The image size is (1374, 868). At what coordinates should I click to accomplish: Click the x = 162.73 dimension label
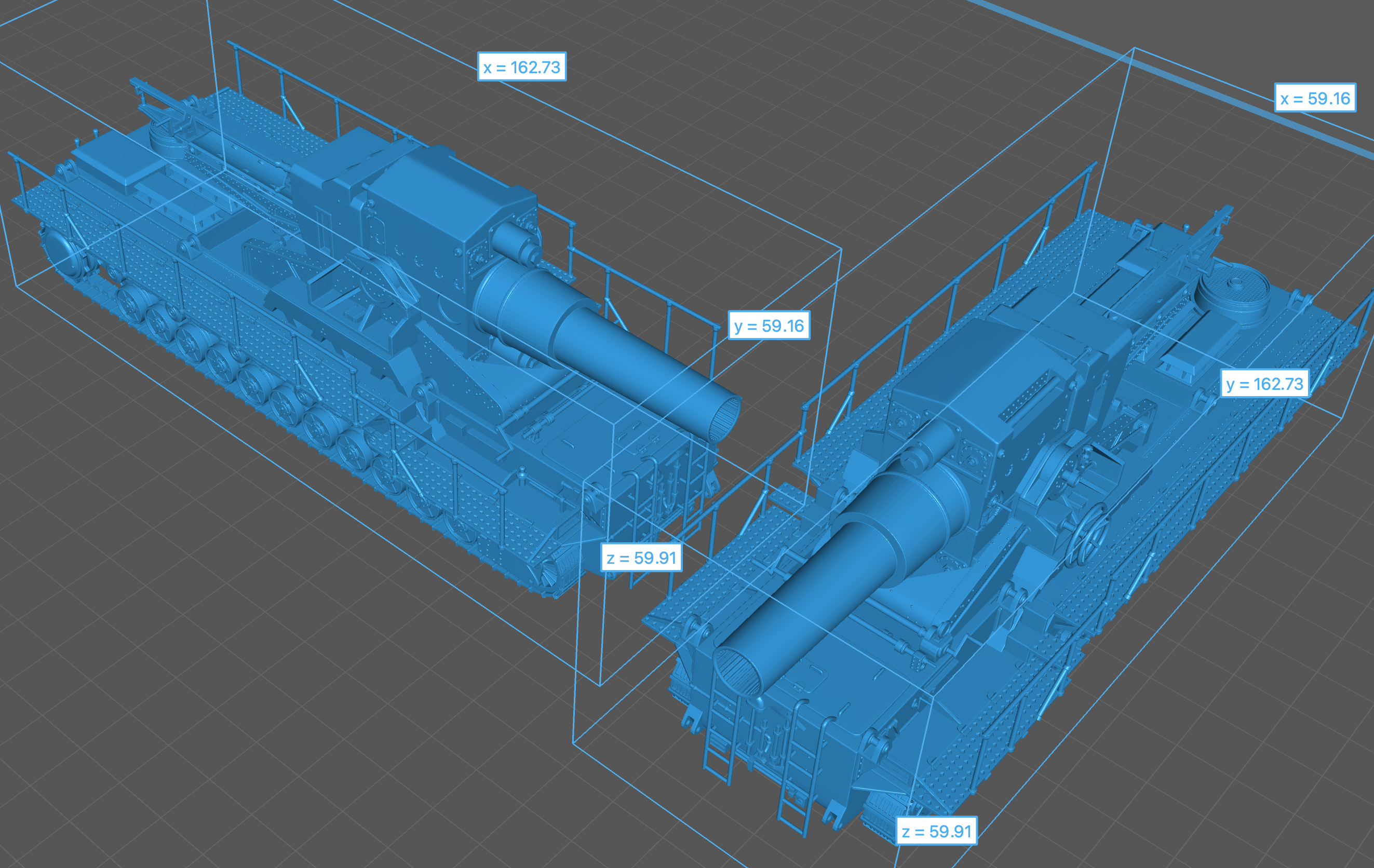pyautogui.click(x=521, y=67)
